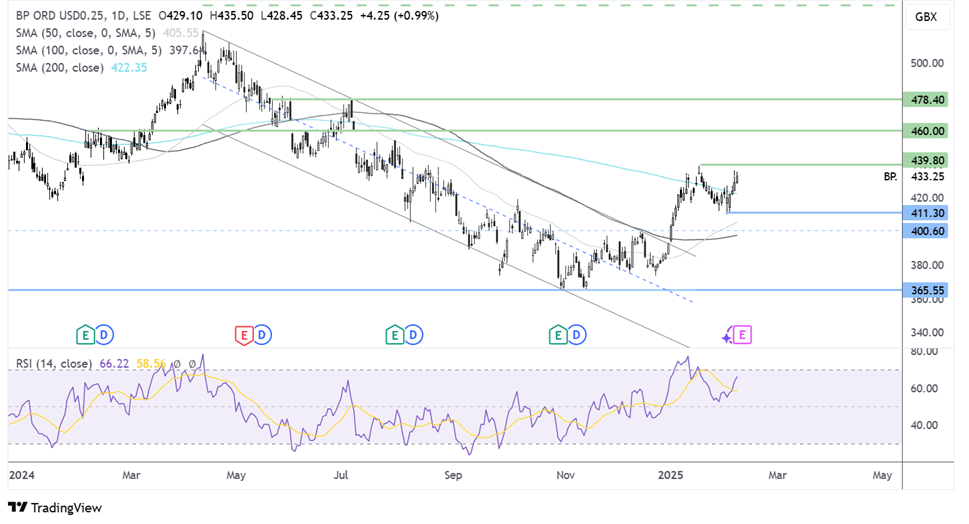Click the SMA 200 value 422.35
This screenshot has width=969, height=524.
(x=129, y=67)
